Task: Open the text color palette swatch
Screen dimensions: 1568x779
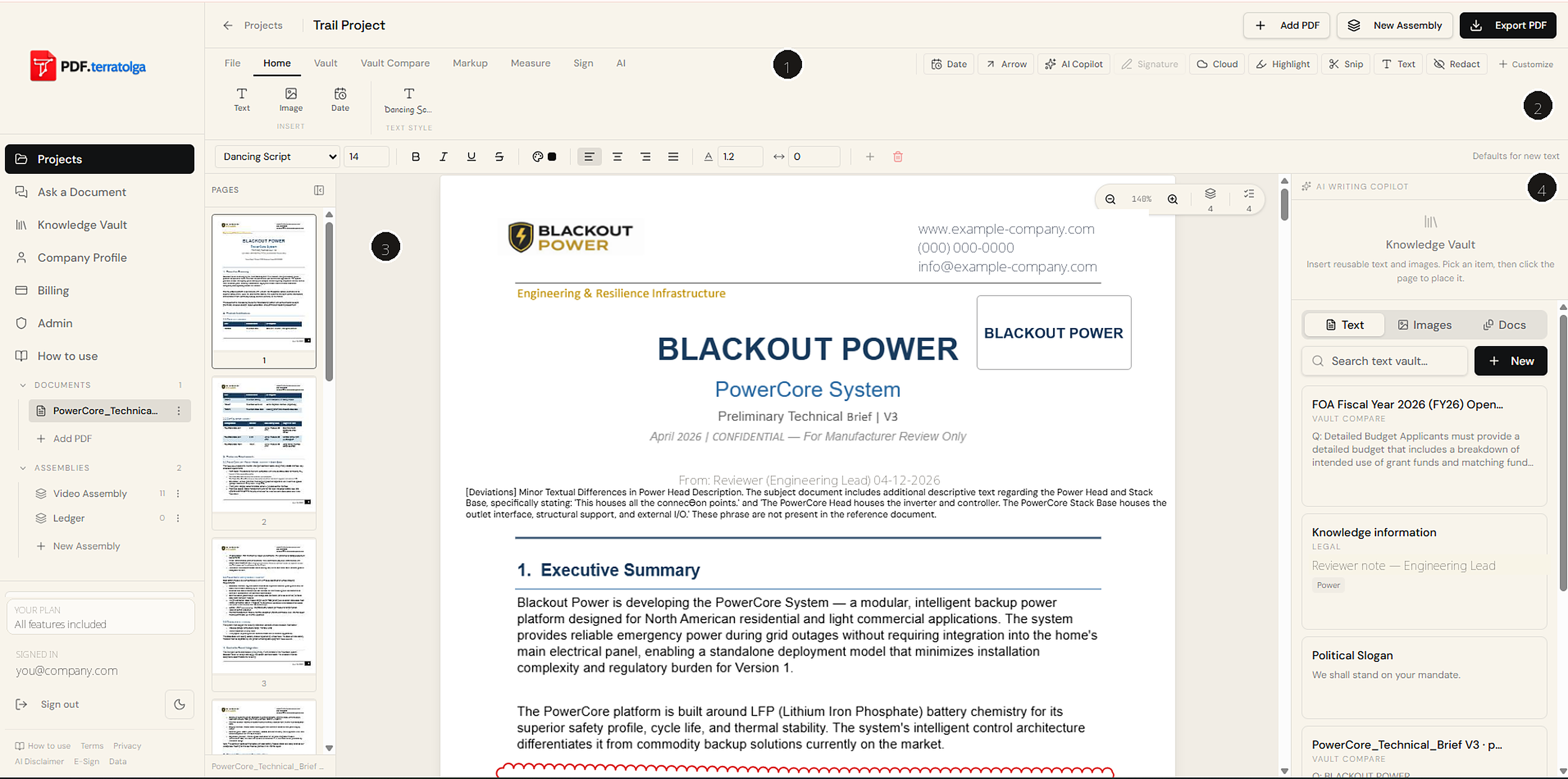Action: point(544,156)
